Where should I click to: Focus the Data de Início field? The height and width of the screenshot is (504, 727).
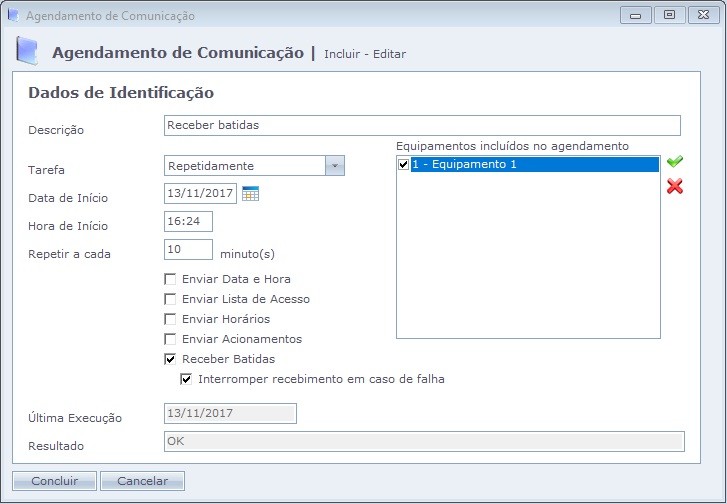coord(200,194)
